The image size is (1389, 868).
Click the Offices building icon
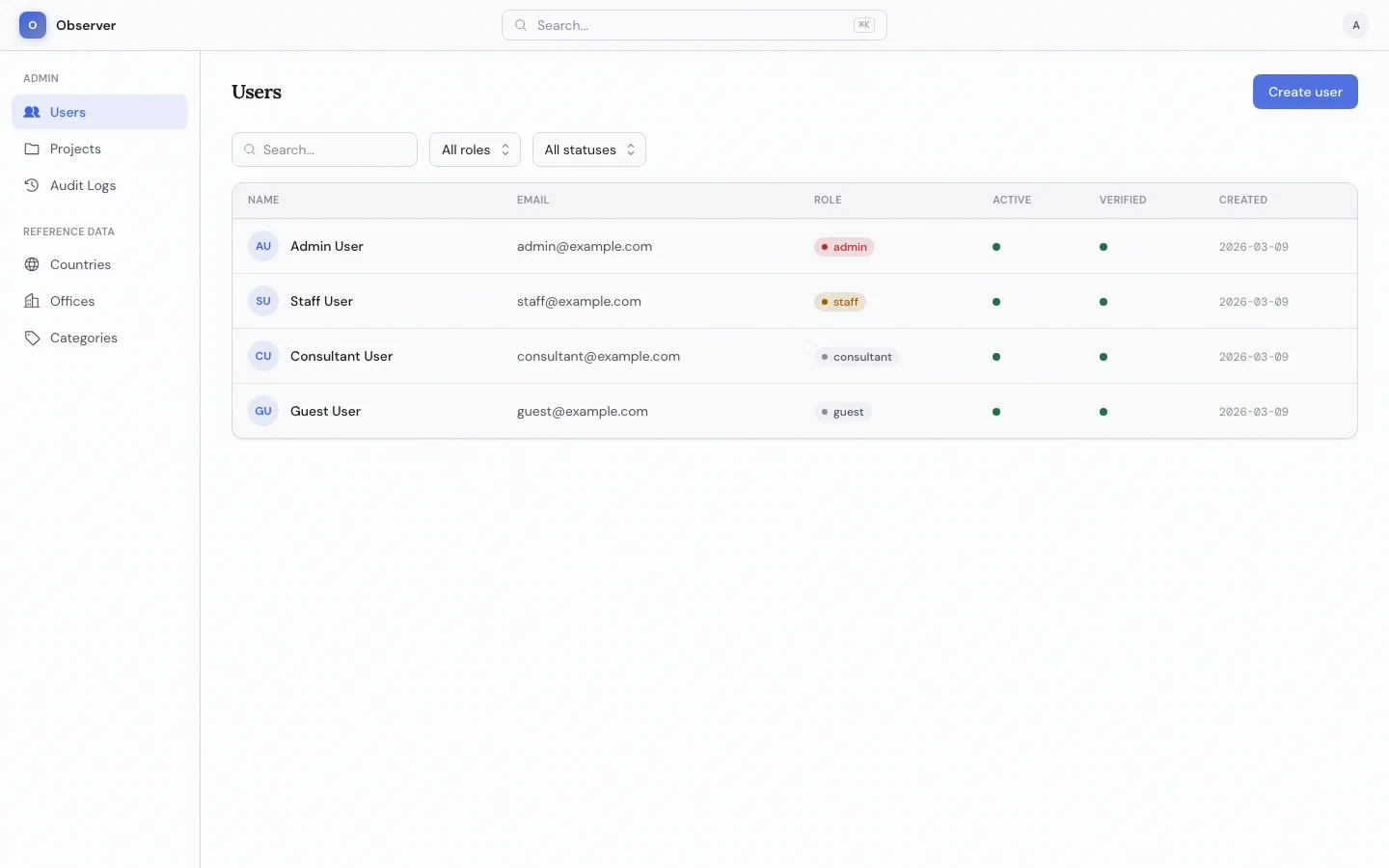pyautogui.click(x=32, y=301)
